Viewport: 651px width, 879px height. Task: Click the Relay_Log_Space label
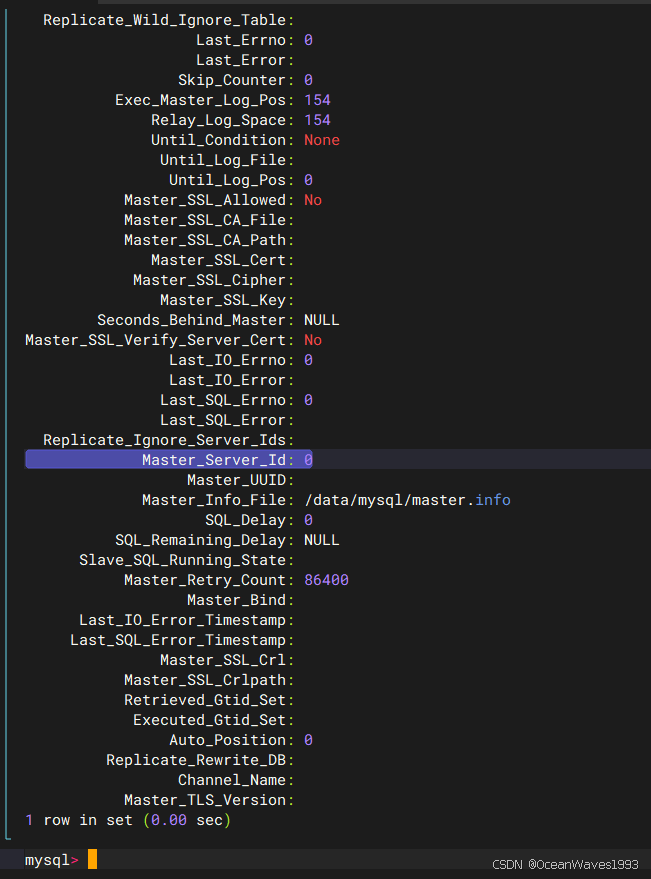[219, 120]
